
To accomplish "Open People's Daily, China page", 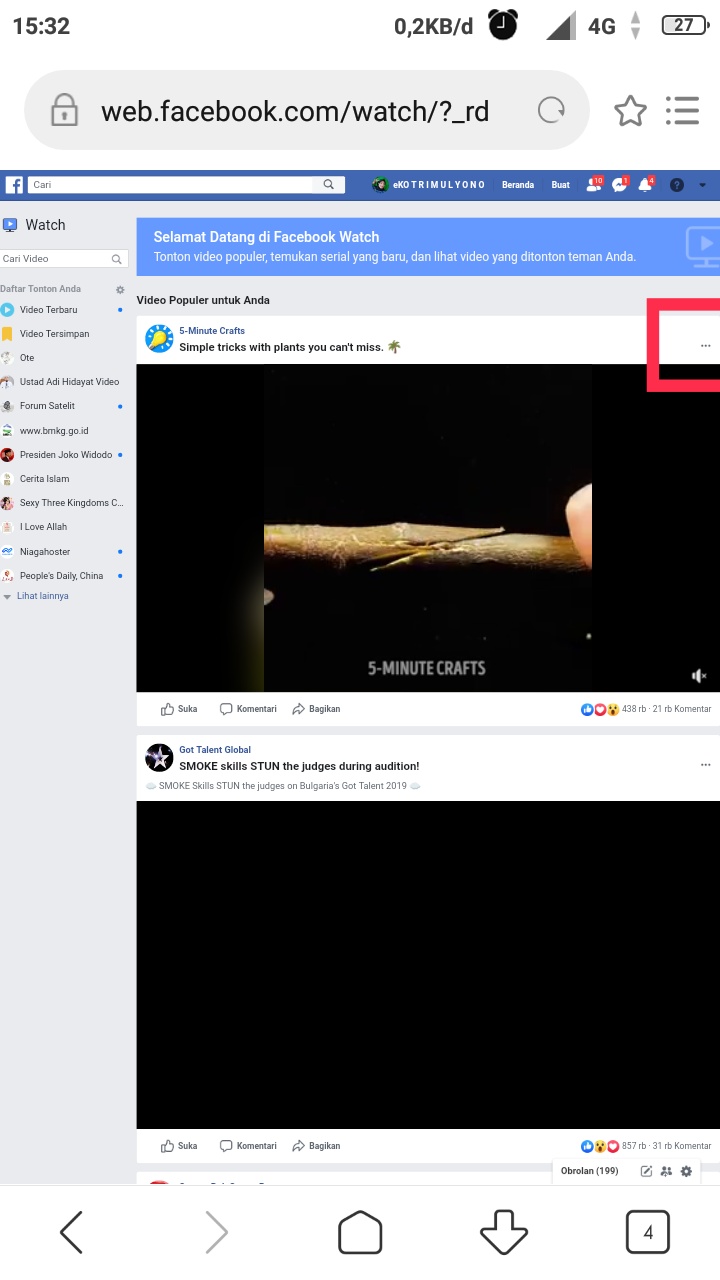I will tap(62, 576).
